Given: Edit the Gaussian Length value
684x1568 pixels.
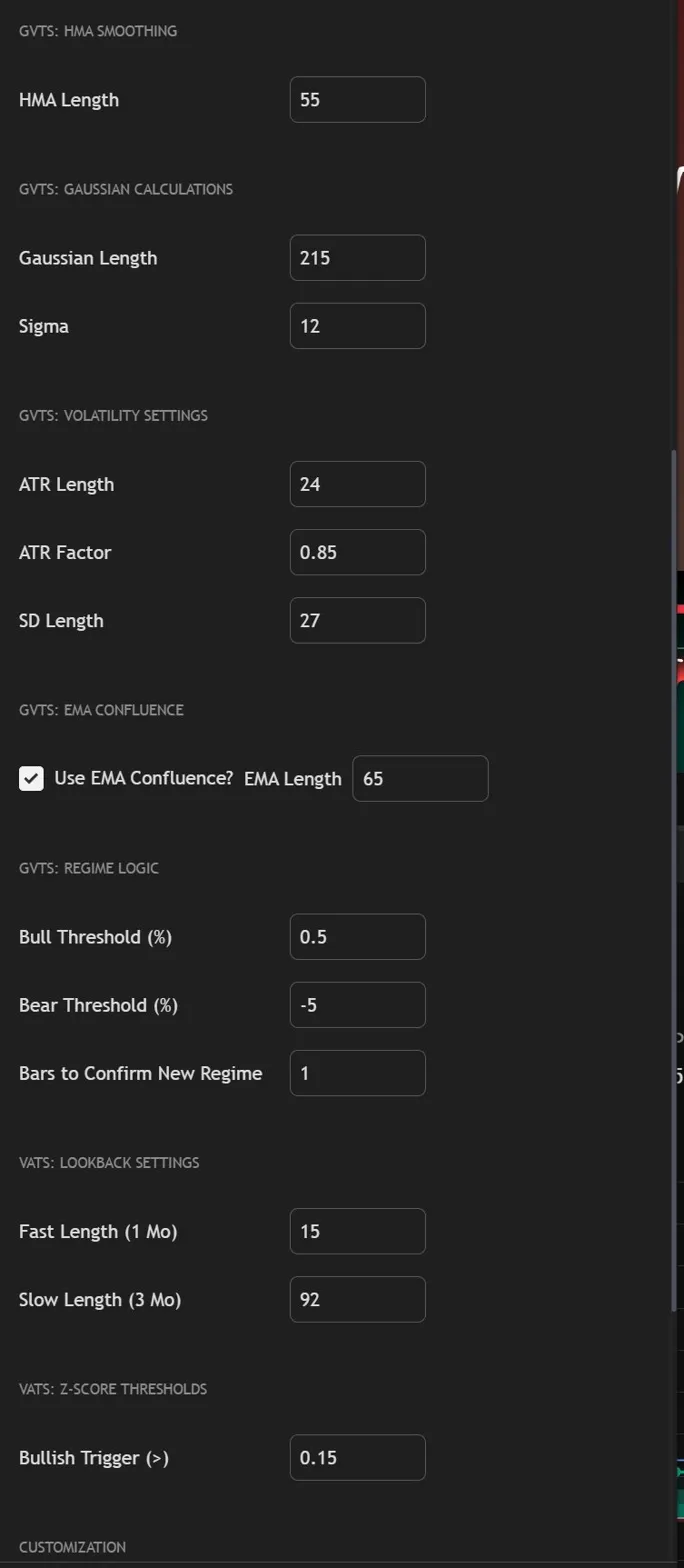Looking at the screenshot, I should (357, 258).
